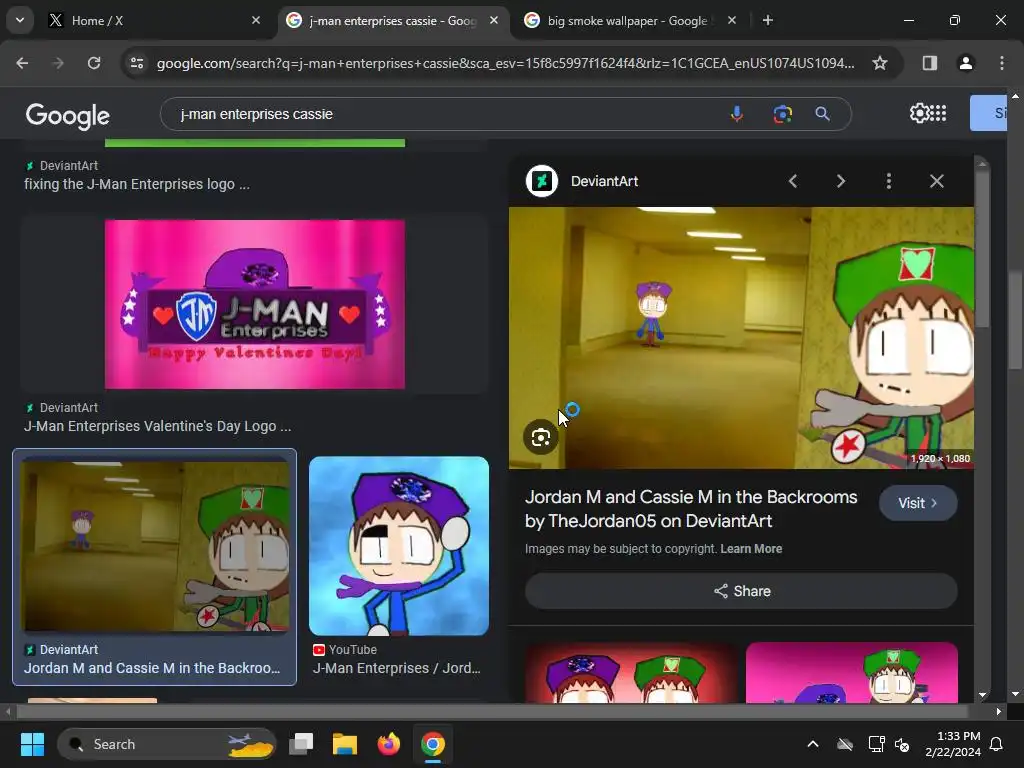The height and width of the screenshot is (768, 1024).
Task: Click the page vertical scrollbar thumb
Action: click(x=1015, y=320)
